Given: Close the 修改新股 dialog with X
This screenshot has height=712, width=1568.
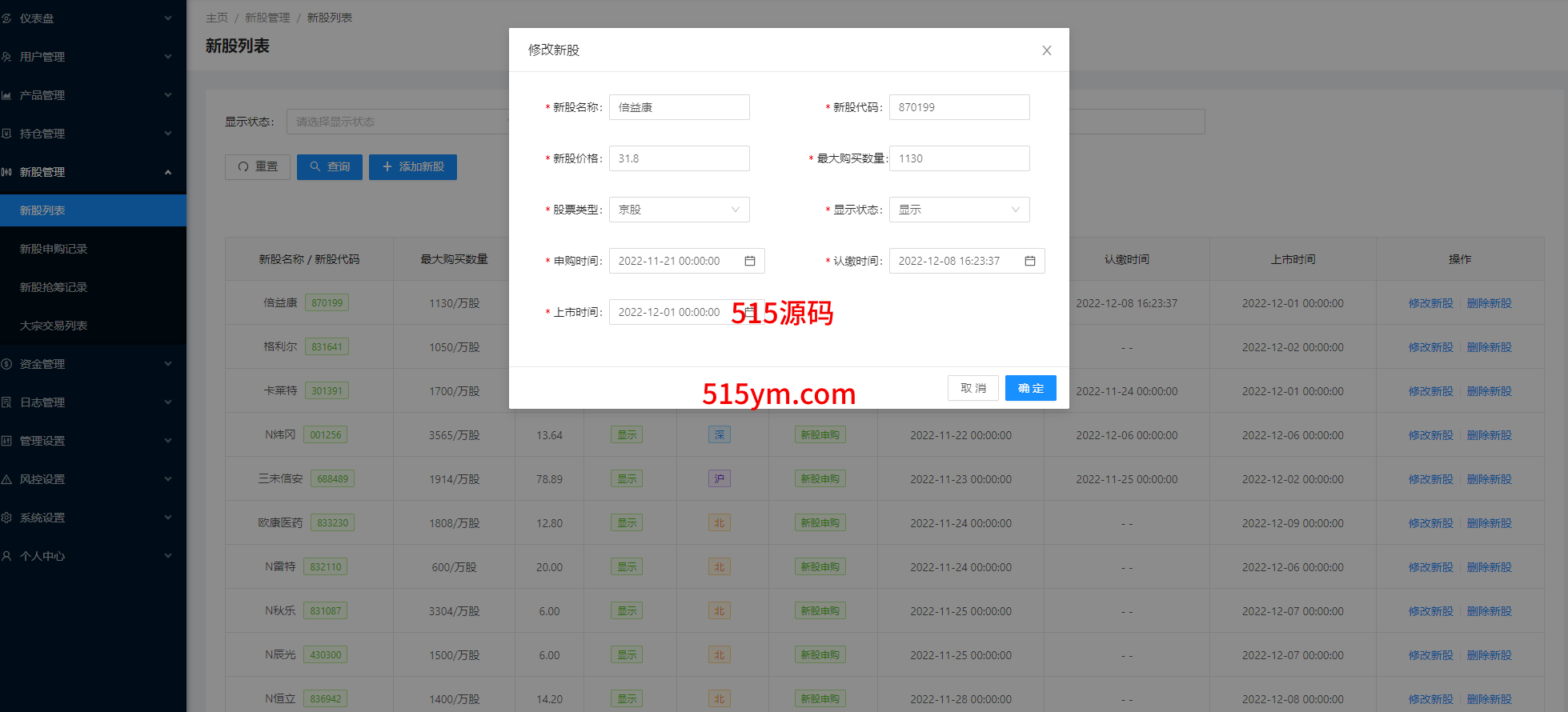Looking at the screenshot, I should click(1046, 50).
